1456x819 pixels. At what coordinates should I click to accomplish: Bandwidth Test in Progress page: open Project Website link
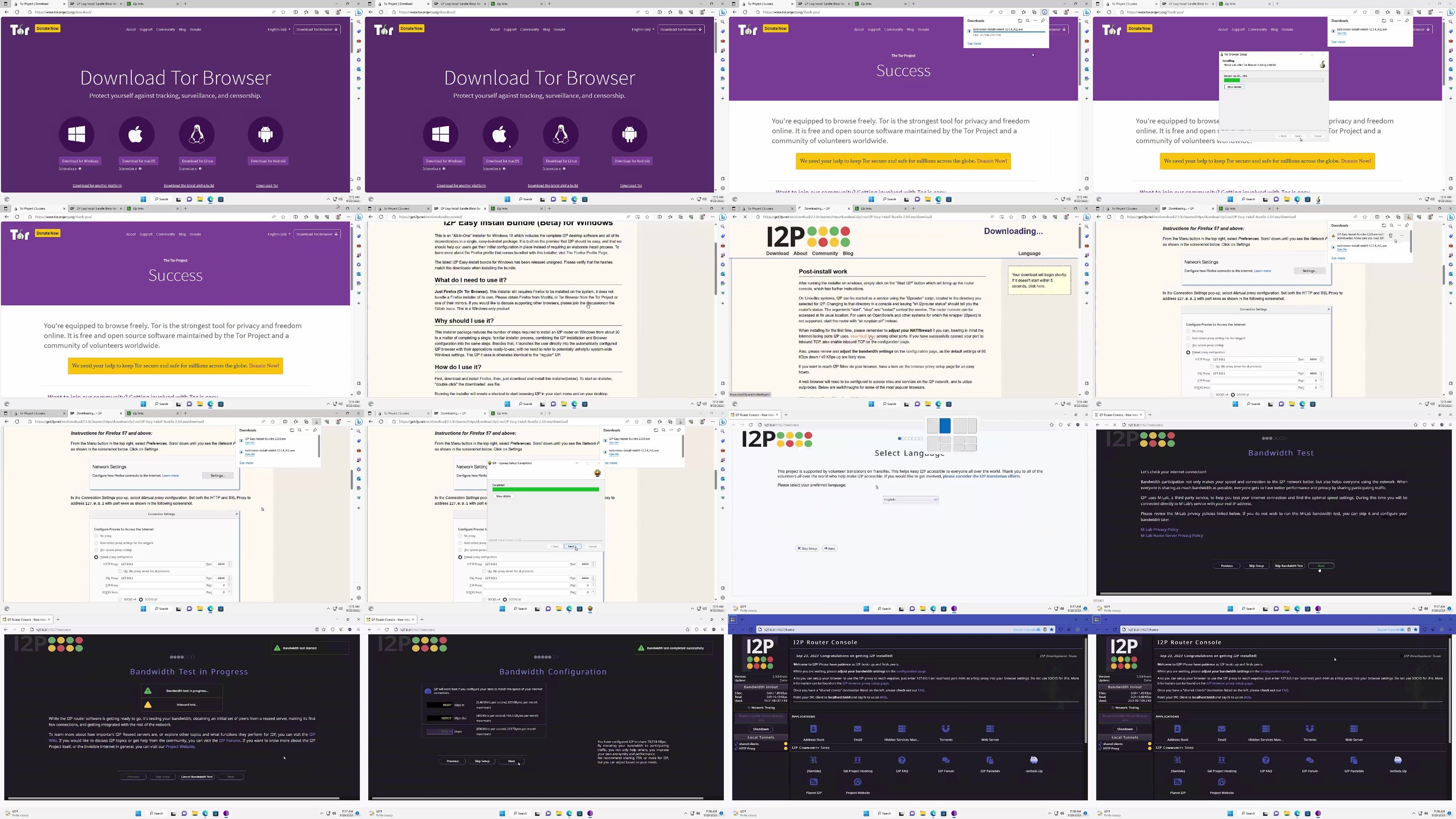click(180, 747)
